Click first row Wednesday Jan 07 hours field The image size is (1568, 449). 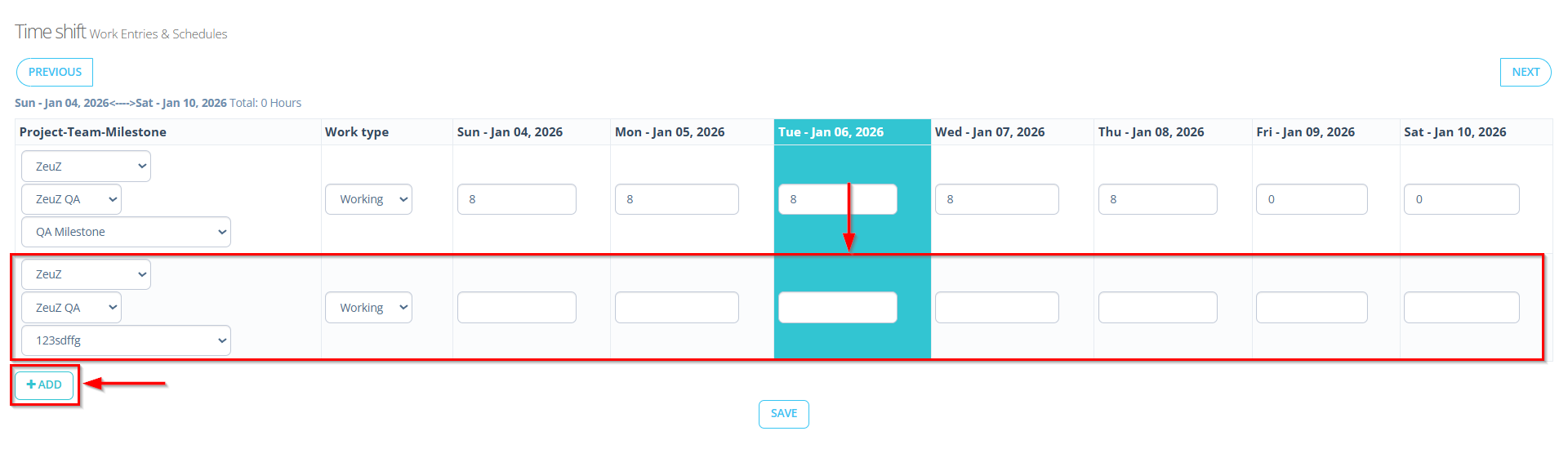coord(996,199)
